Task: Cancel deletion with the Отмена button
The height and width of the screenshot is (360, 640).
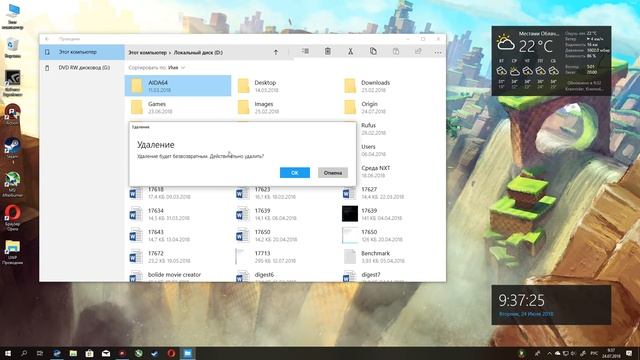Action: 333,173
